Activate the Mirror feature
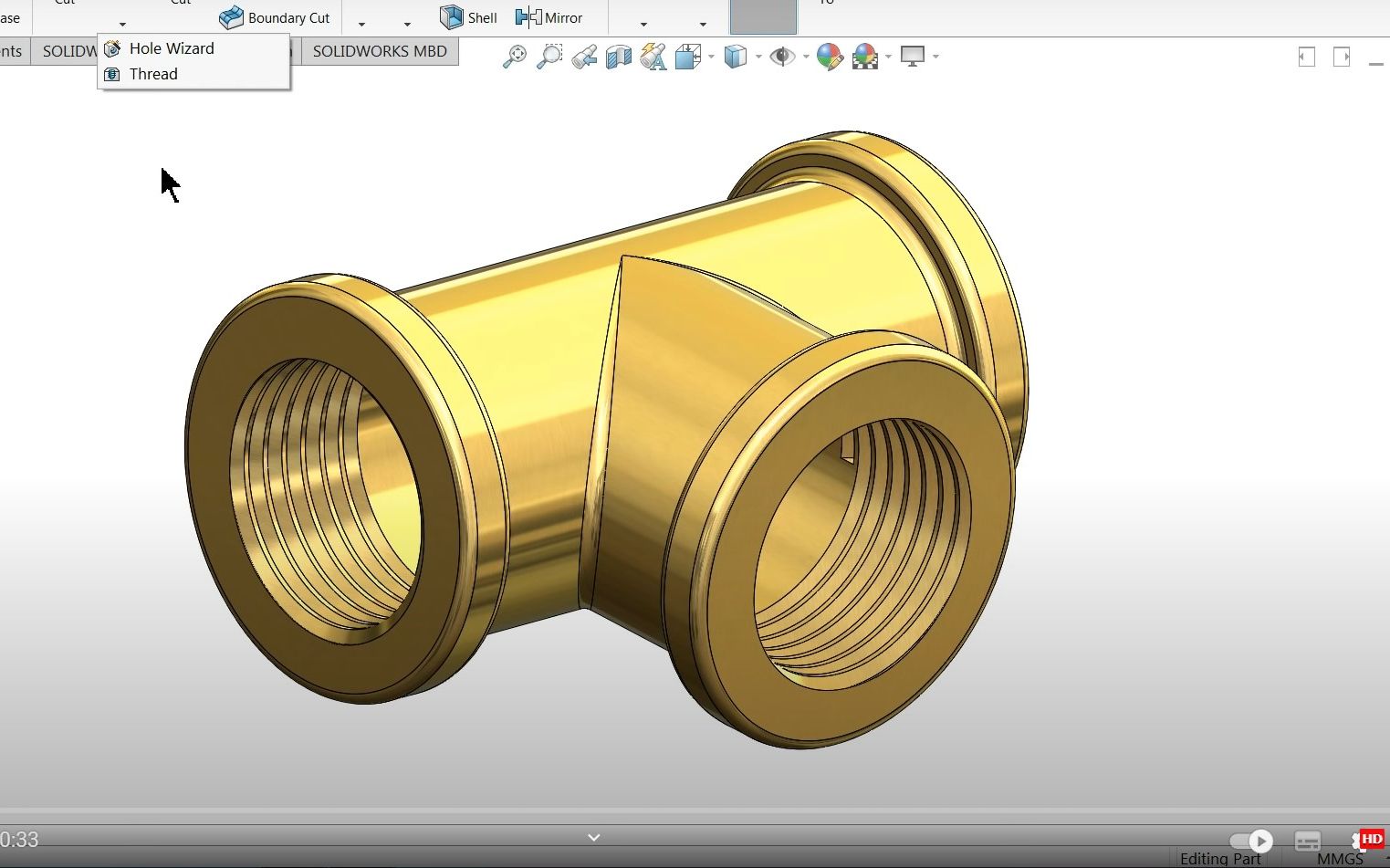The image size is (1390, 868). pos(550,16)
